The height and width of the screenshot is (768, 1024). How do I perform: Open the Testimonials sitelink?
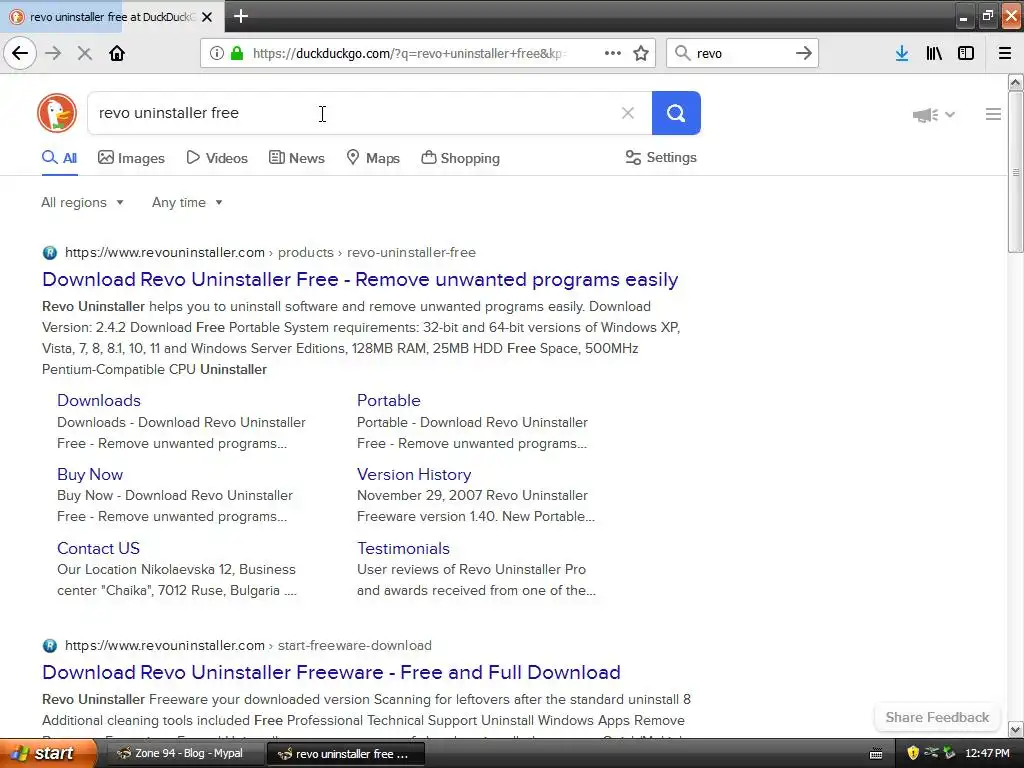(403, 548)
